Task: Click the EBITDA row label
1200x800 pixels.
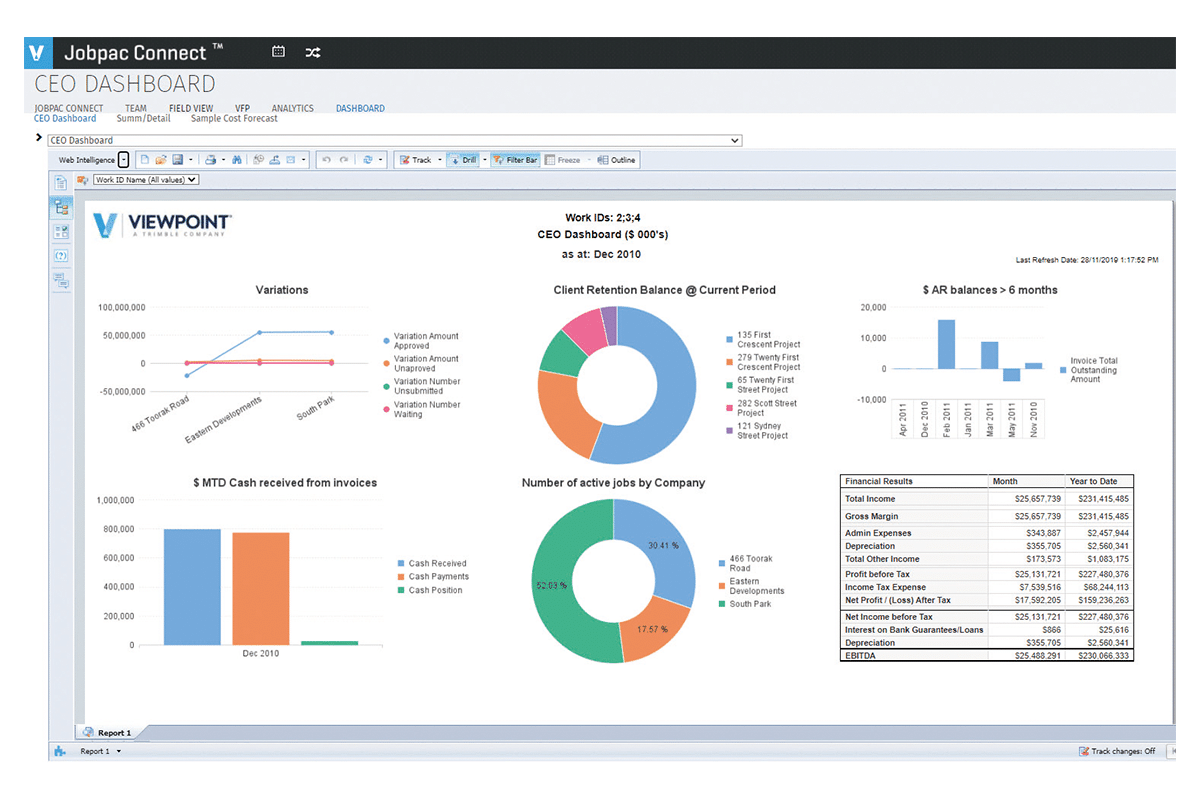Action: (x=860, y=656)
